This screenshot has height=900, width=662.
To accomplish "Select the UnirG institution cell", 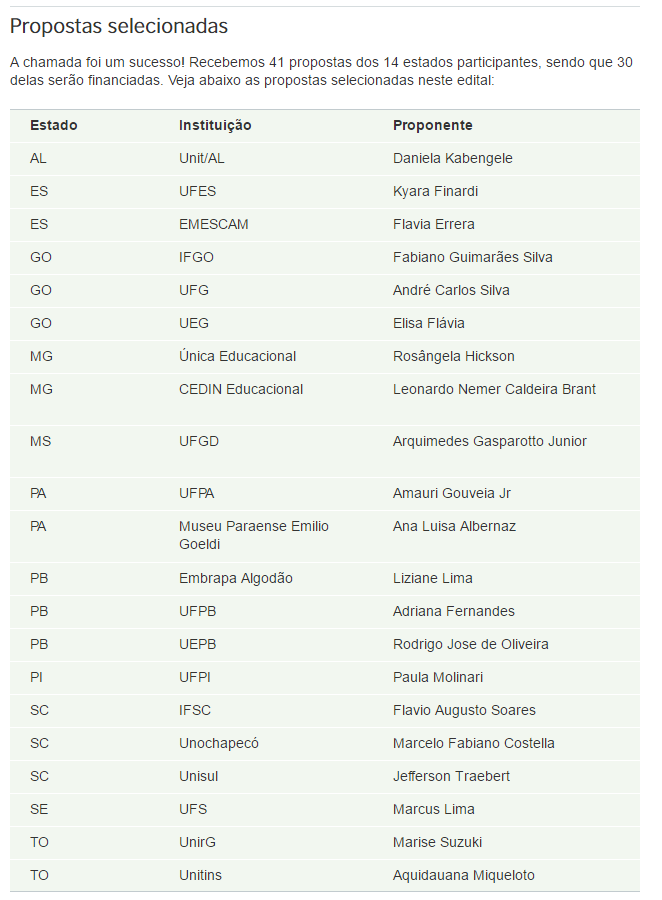I will [198, 843].
